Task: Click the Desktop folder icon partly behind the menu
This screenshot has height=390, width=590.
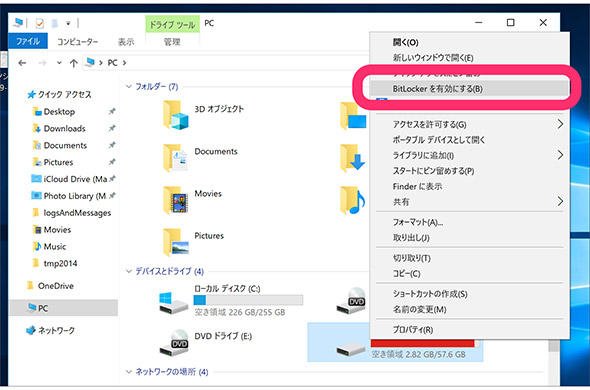Action: coord(353,116)
